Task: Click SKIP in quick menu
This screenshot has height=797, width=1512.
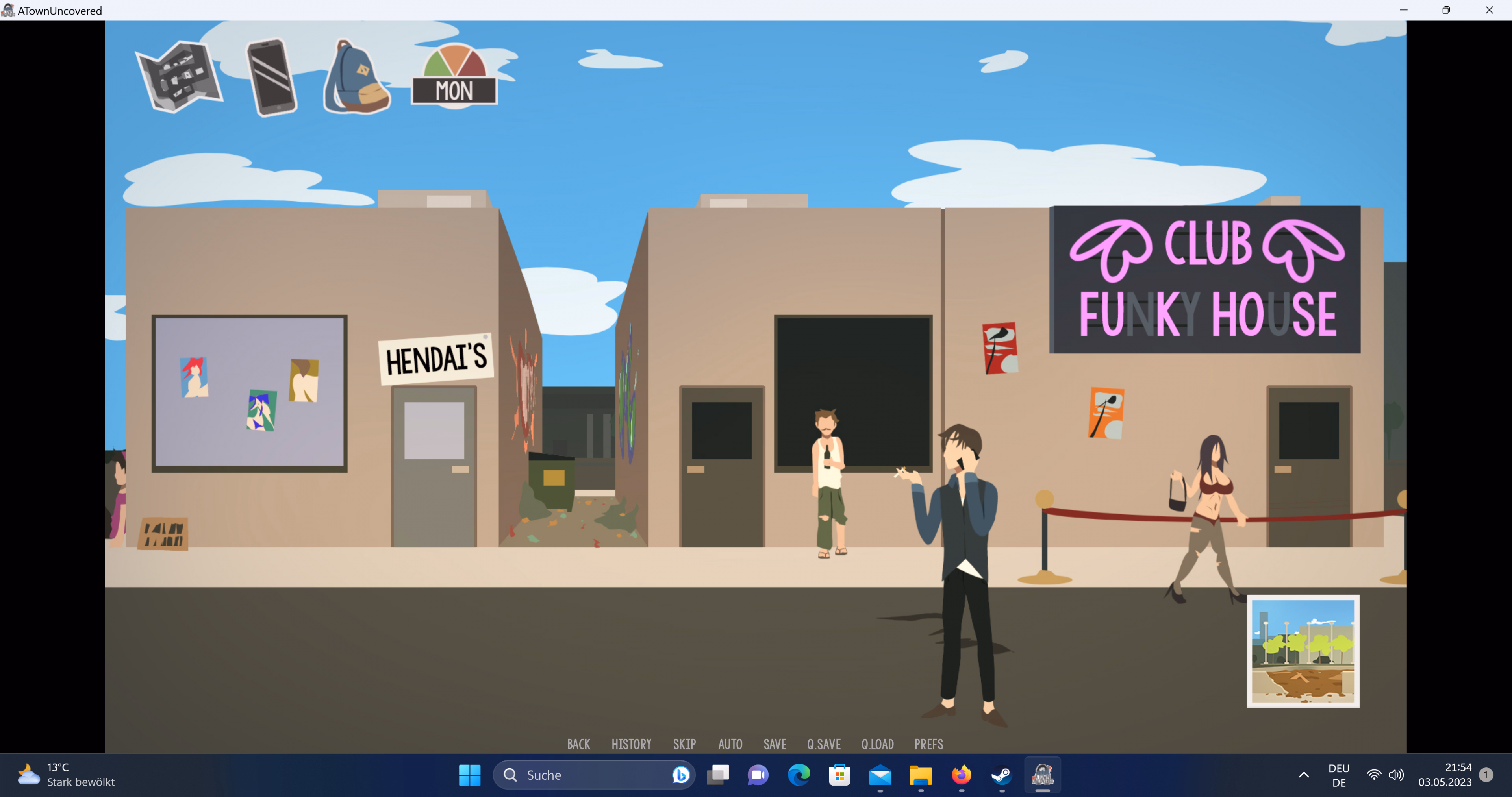Action: (684, 744)
